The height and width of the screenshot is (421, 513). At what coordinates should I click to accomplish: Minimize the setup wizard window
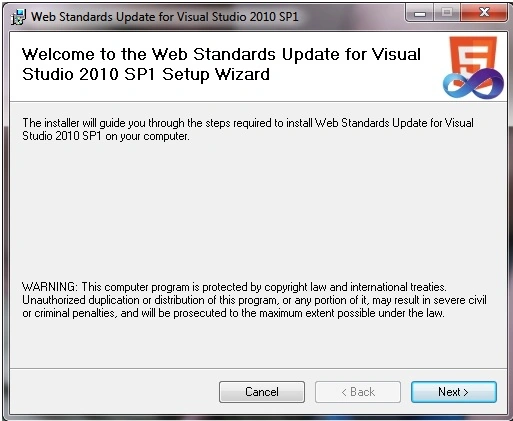(x=420, y=13)
